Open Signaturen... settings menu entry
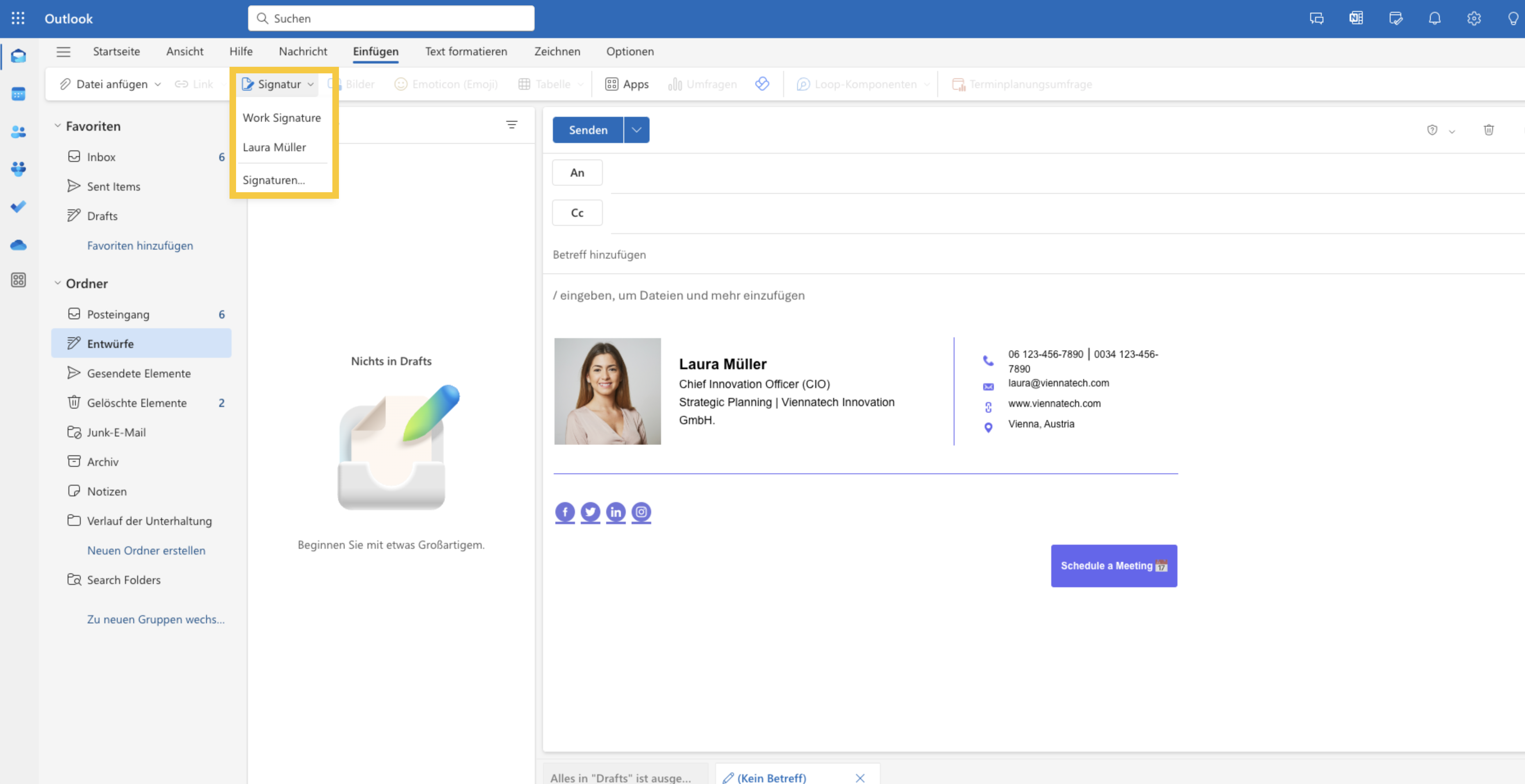 275,179
